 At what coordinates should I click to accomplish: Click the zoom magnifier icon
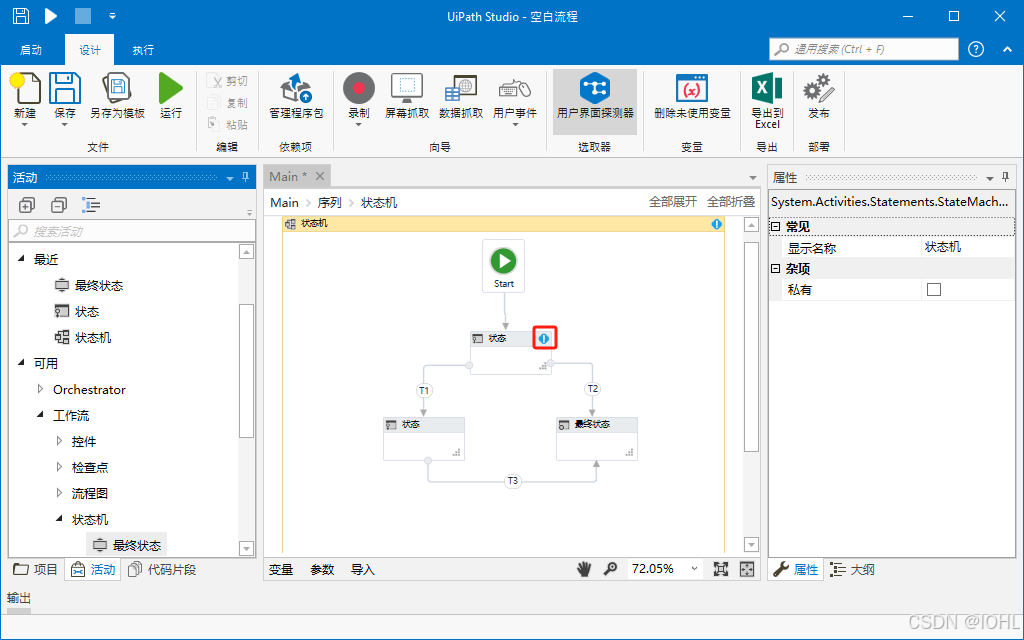(x=610, y=569)
